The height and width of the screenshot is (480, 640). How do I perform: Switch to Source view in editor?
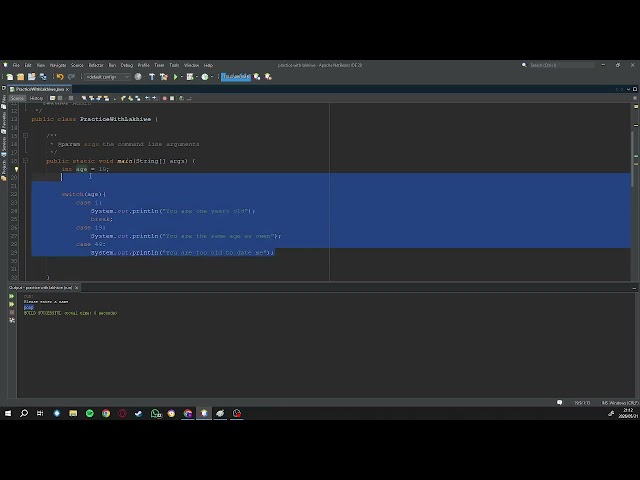[x=17, y=98]
